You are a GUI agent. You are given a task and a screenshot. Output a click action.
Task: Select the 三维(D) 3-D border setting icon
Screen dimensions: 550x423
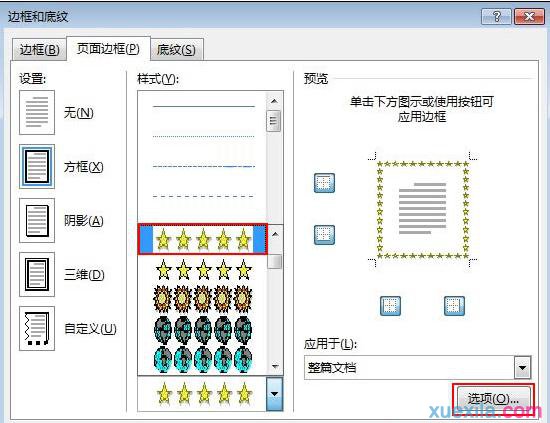click(37, 274)
